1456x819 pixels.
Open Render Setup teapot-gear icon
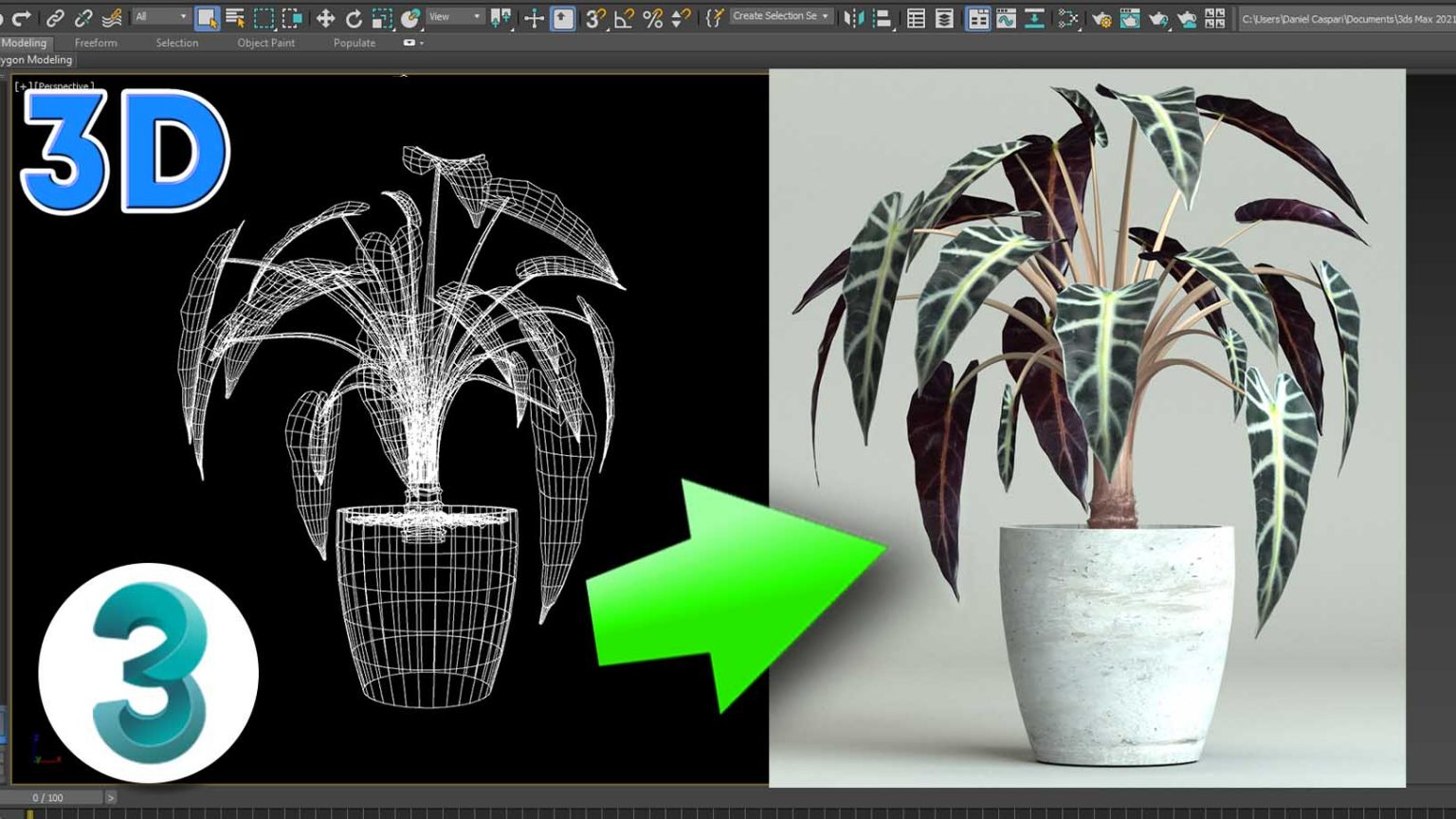[1101, 17]
